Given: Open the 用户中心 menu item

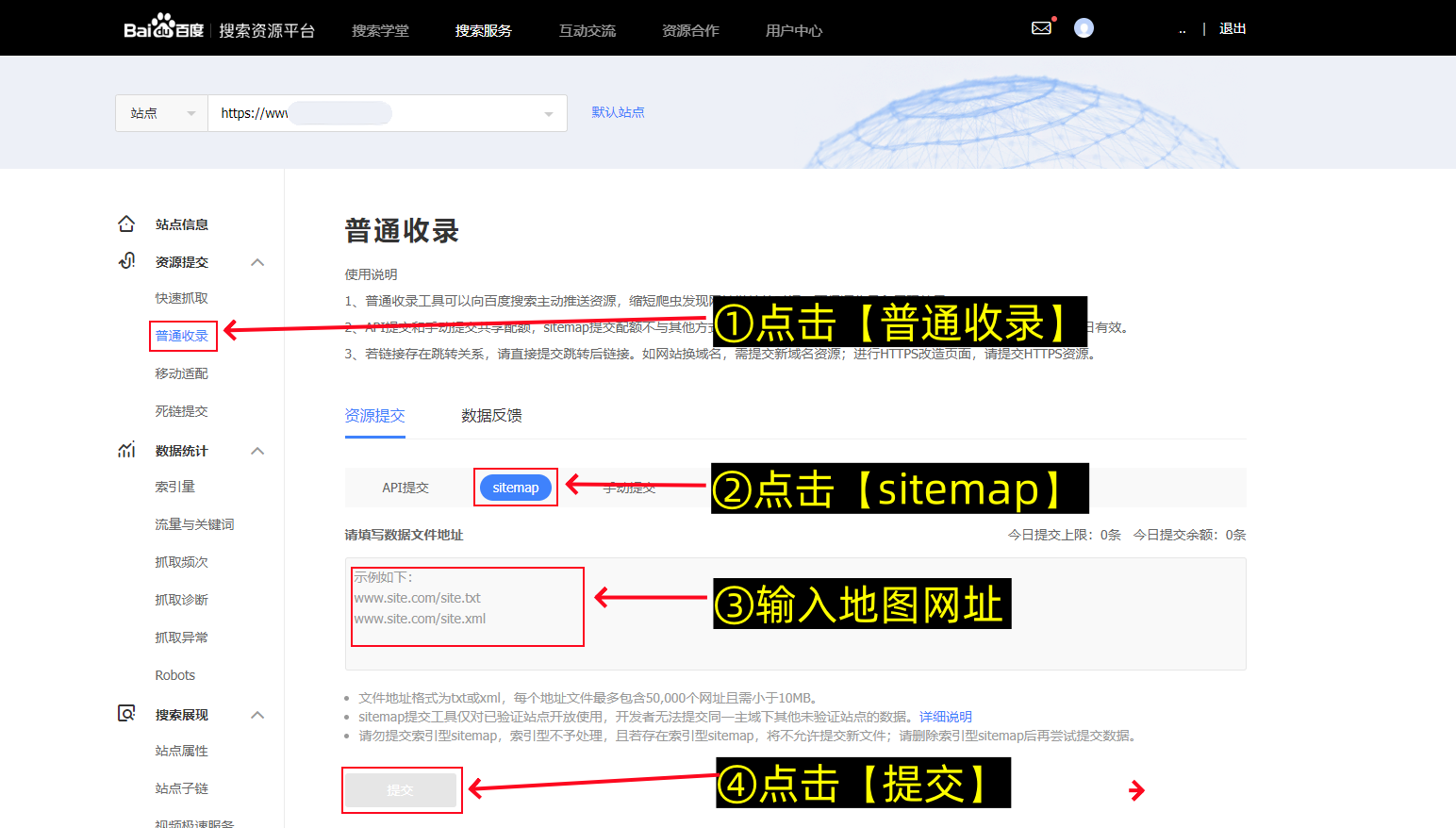Looking at the screenshot, I should [x=794, y=30].
